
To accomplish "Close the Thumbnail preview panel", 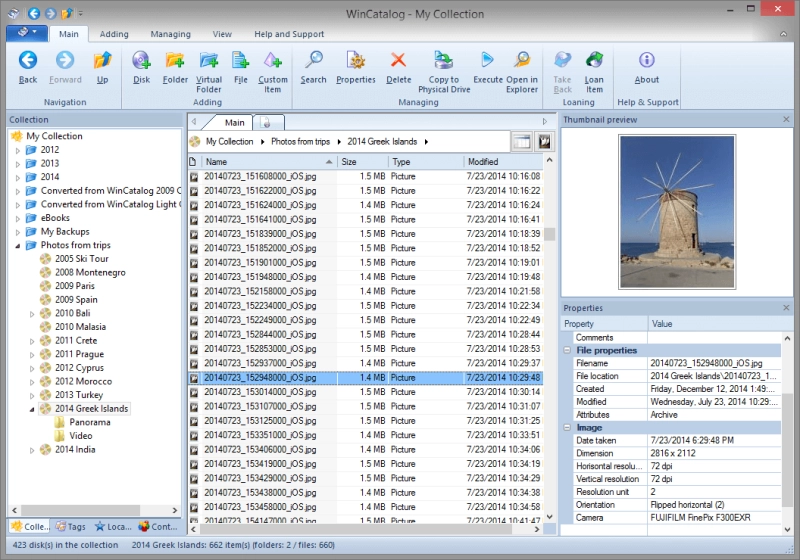I will 786,119.
